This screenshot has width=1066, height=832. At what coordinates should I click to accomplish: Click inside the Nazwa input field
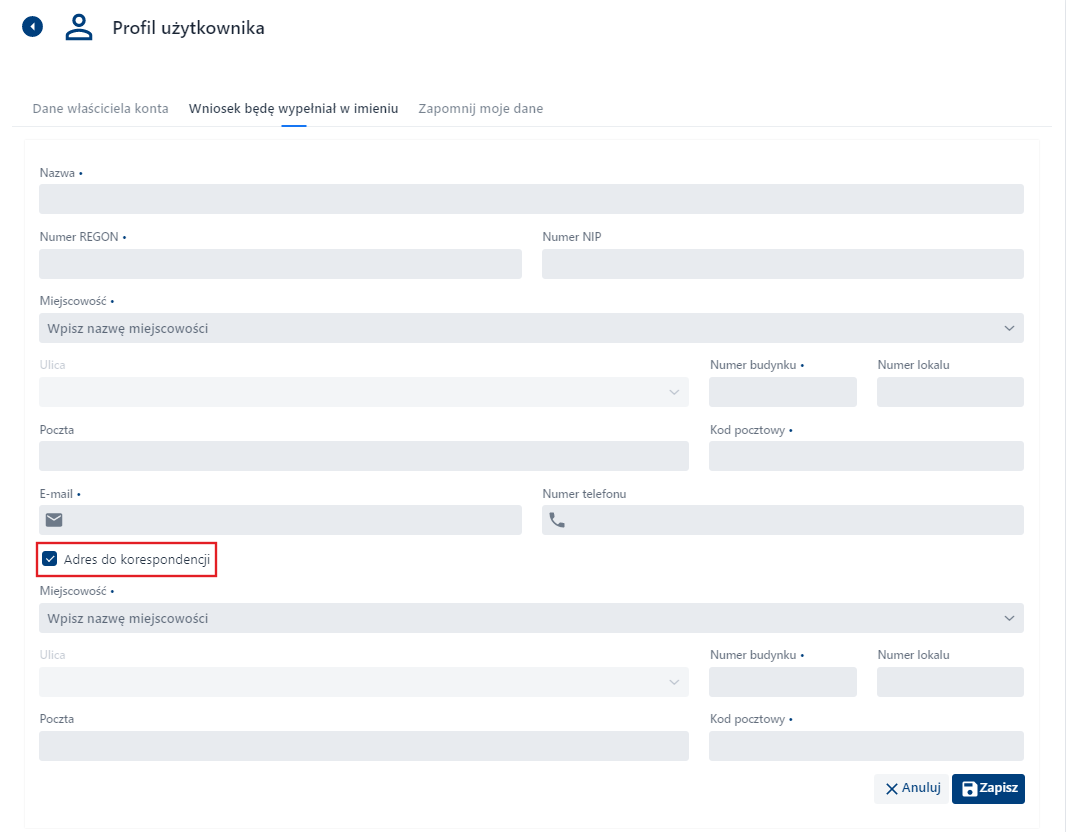(x=530, y=199)
